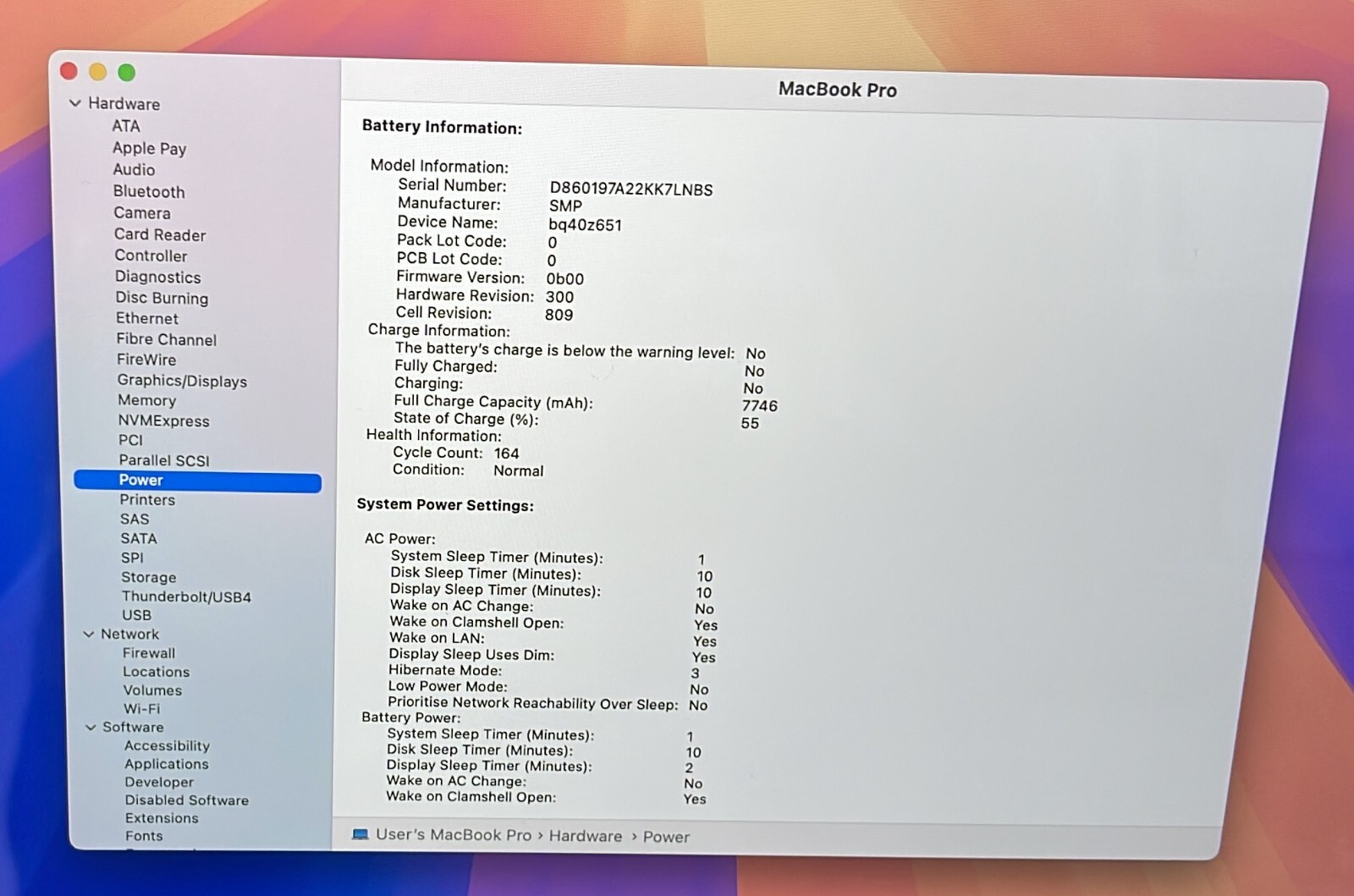This screenshot has width=1354, height=896.
Task: Select Ethernet in the sidebar
Action: tap(147, 318)
